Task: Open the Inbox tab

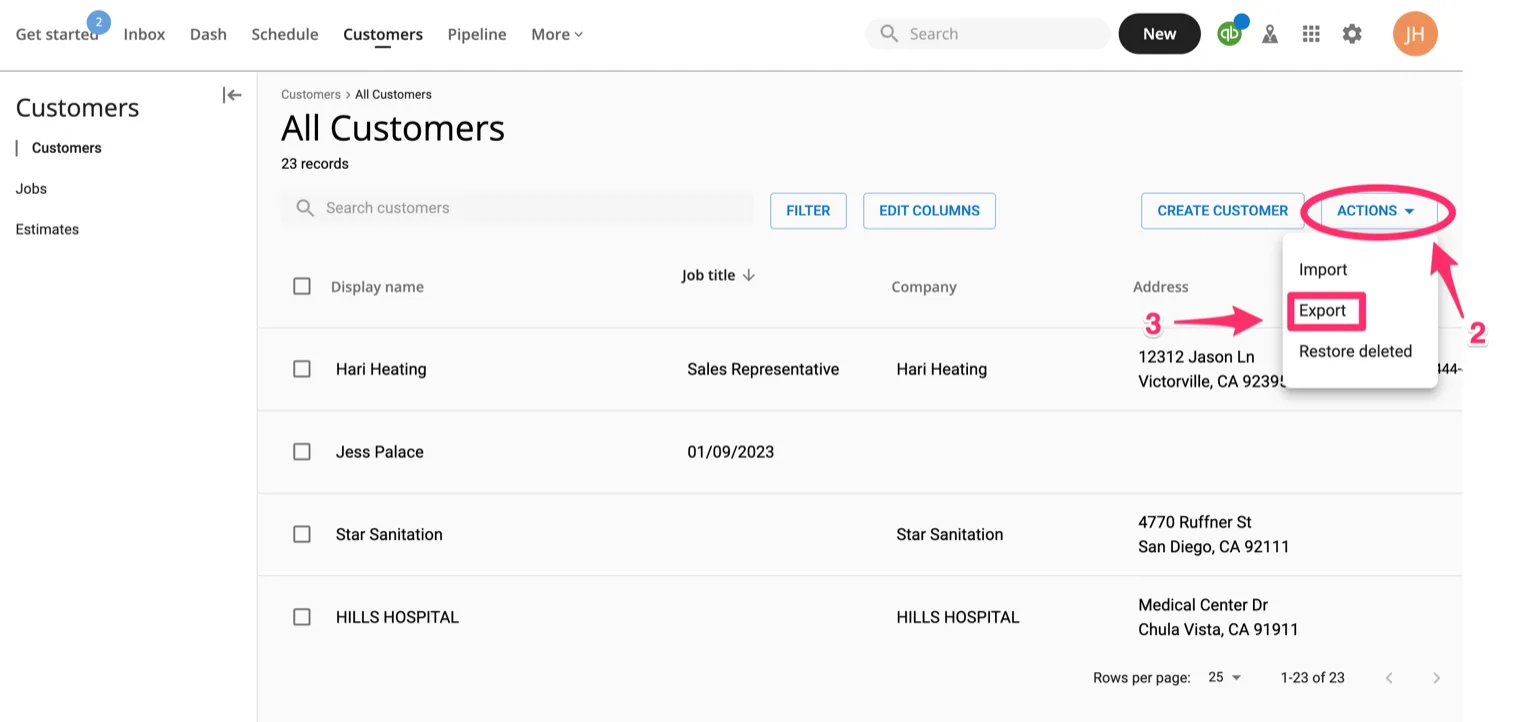Action: pyautogui.click(x=144, y=34)
